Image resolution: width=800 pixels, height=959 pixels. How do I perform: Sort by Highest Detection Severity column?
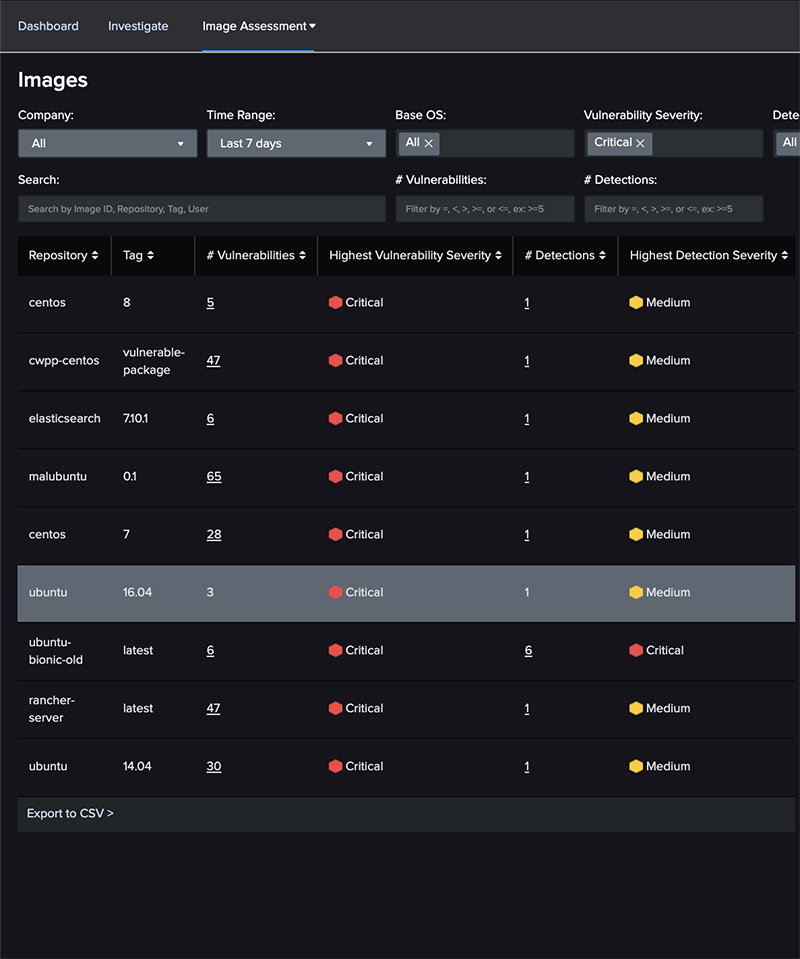coord(785,256)
